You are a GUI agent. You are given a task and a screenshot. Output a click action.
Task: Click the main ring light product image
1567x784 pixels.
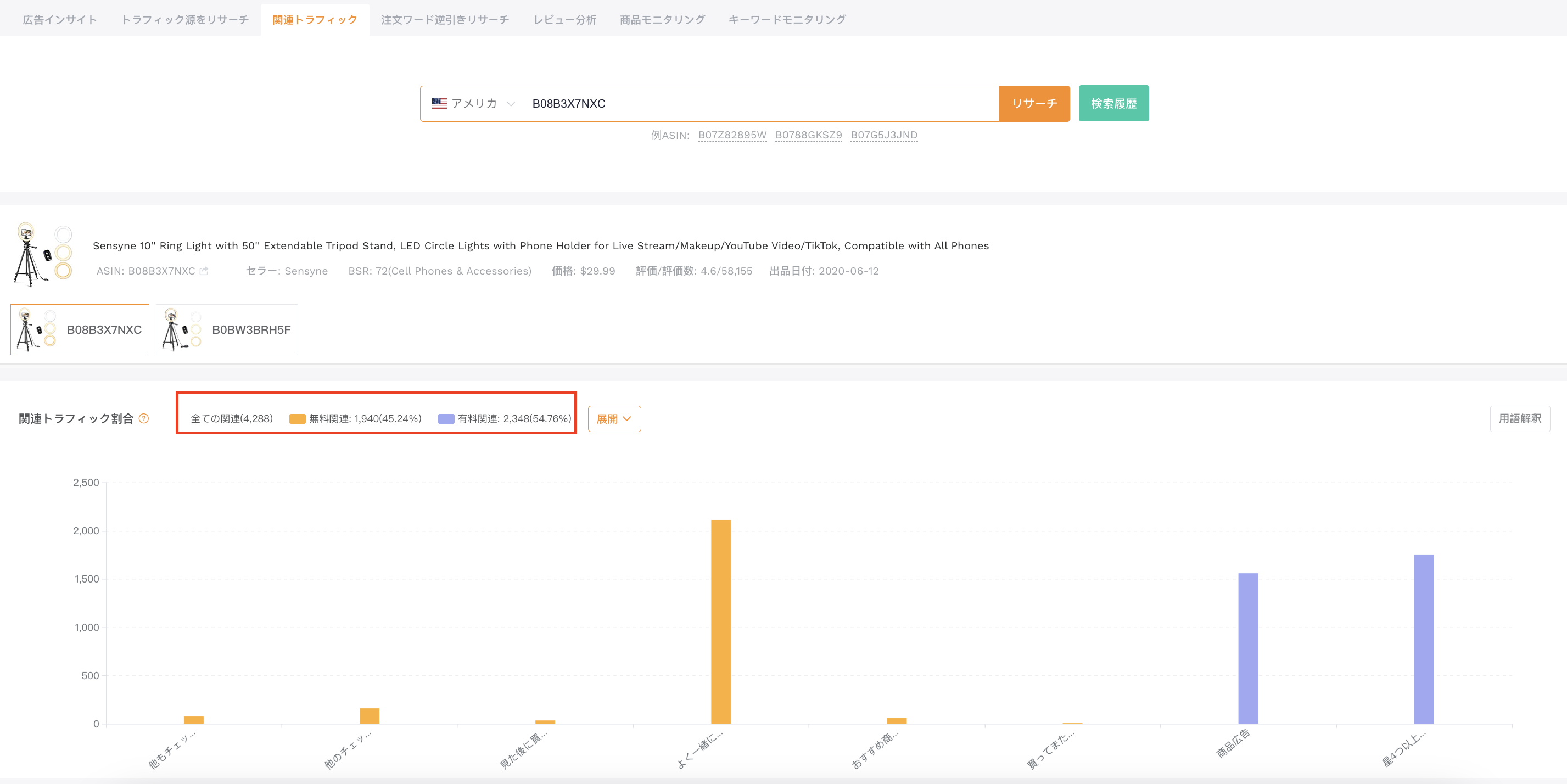coord(43,254)
